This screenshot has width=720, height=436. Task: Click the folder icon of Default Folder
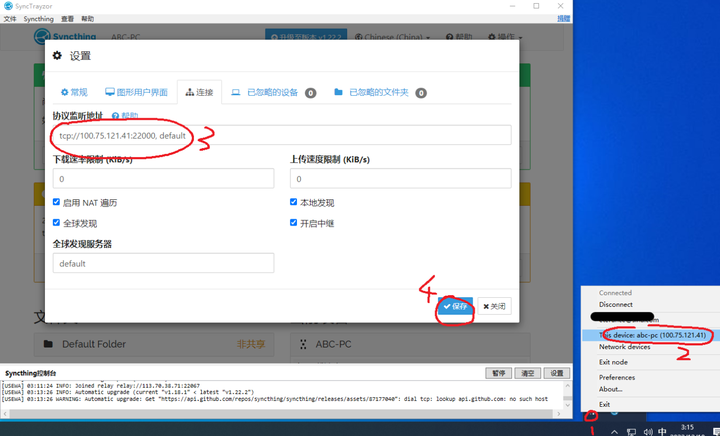click(x=48, y=344)
